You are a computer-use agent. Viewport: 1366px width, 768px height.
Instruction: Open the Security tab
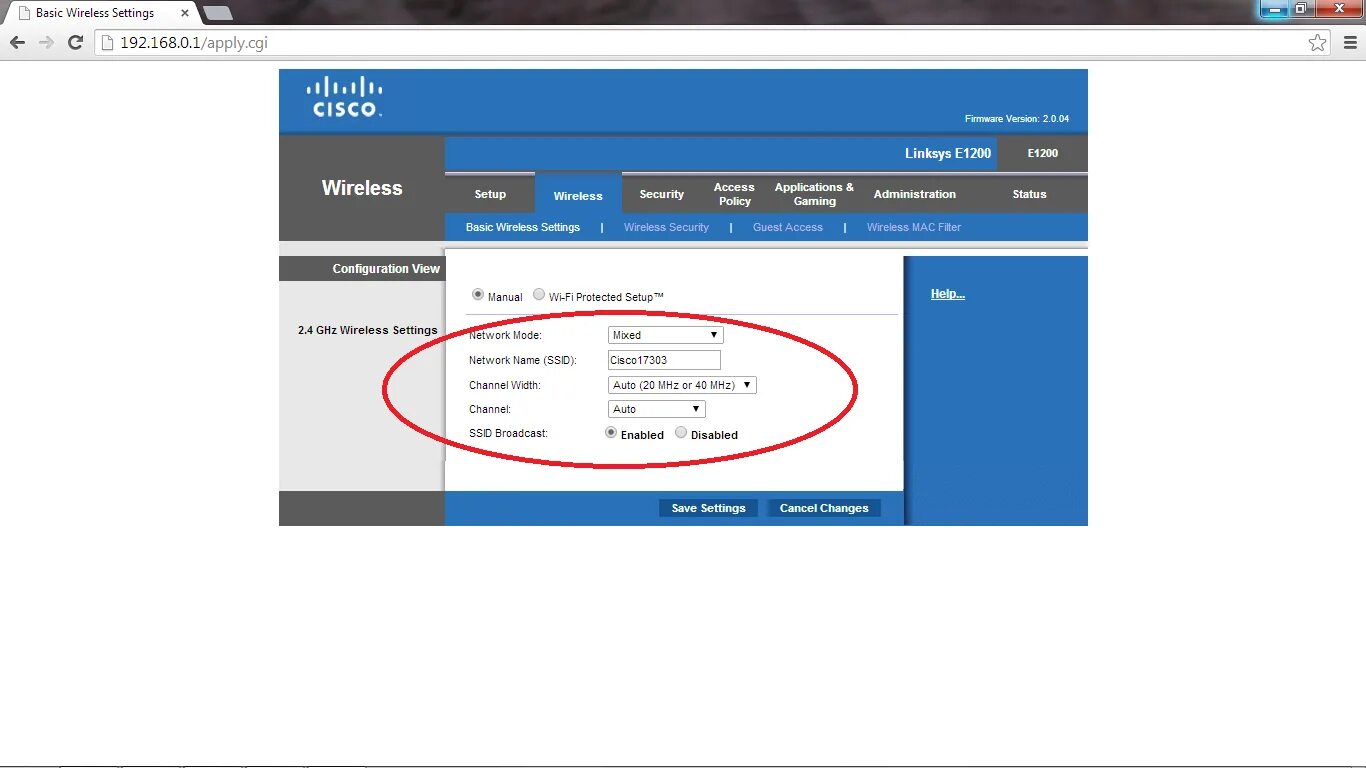coord(662,194)
